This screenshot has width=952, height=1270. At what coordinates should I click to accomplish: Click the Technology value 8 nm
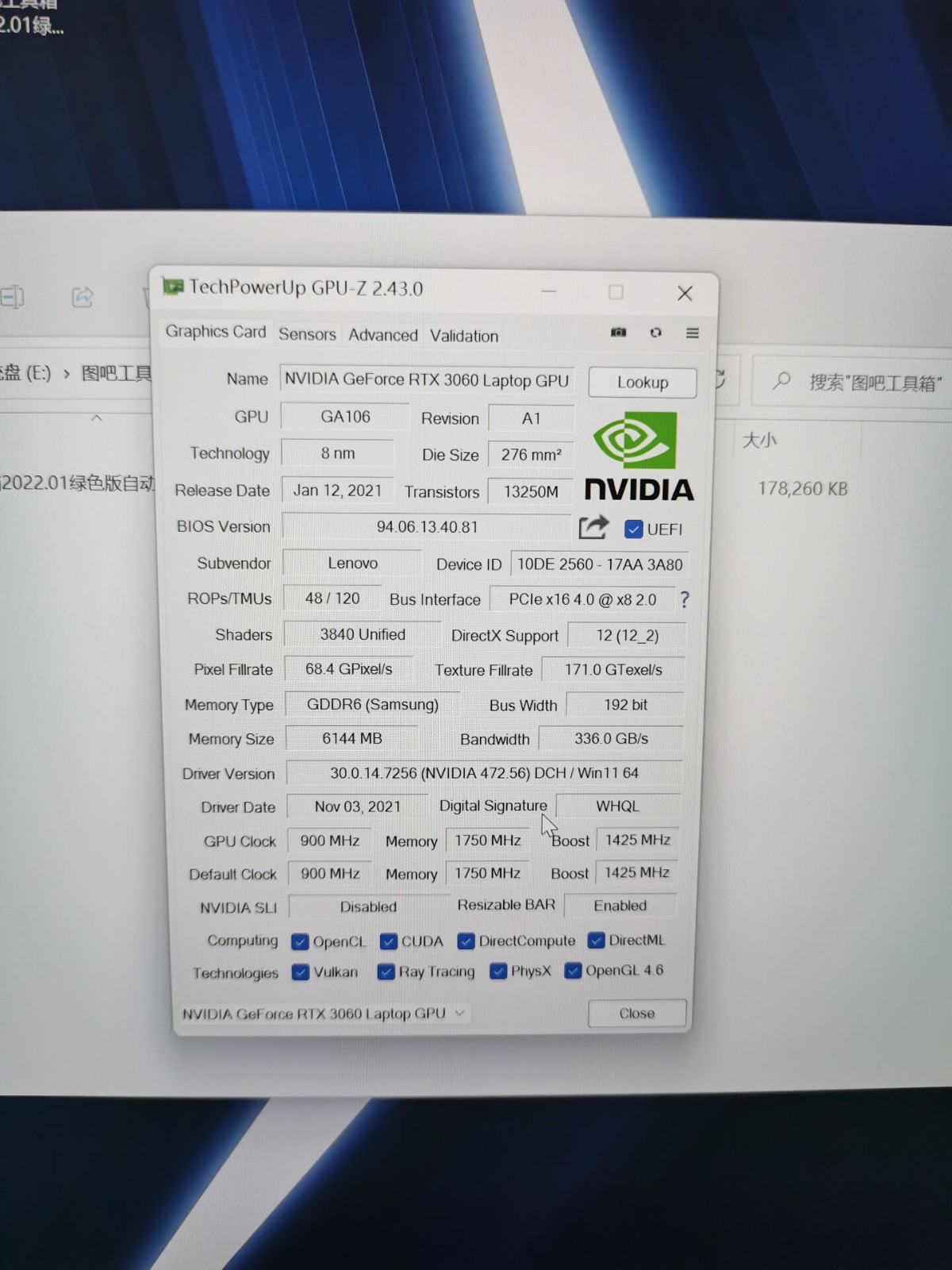click(338, 453)
